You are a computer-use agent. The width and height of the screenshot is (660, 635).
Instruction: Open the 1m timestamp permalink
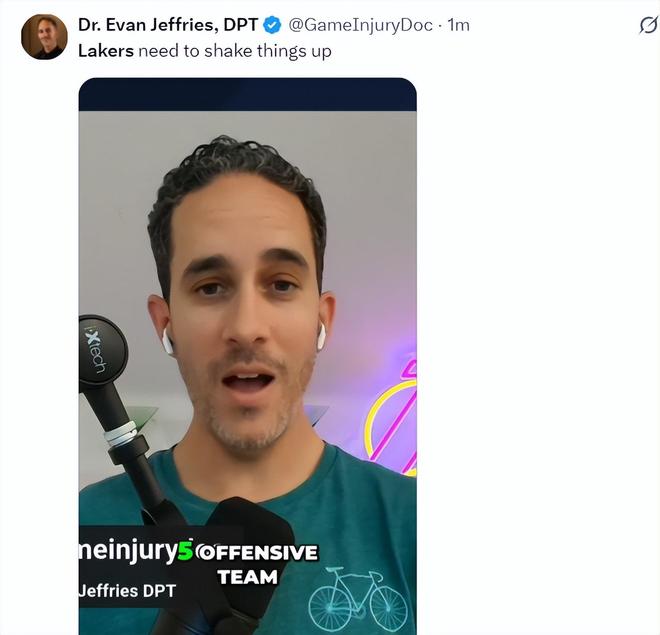tap(458, 25)
